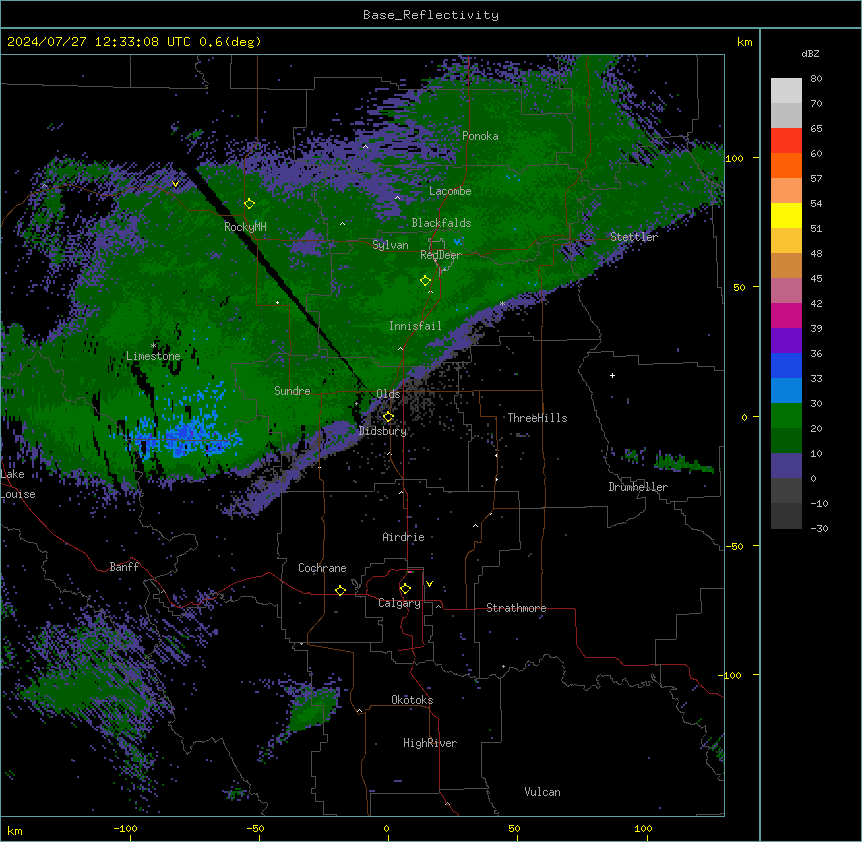The image size is (862, 842).
Task: Click the Limestone label
Action: click(x=153, y=356)
